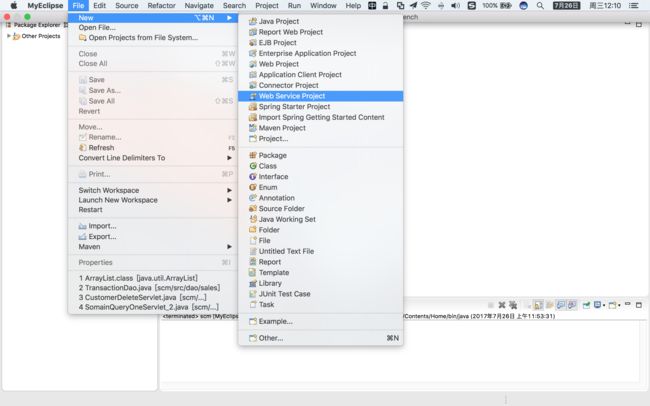Viewport: 650px width, 406px height.
Task: Click Restart in File menu
Action: coord(153,210)
